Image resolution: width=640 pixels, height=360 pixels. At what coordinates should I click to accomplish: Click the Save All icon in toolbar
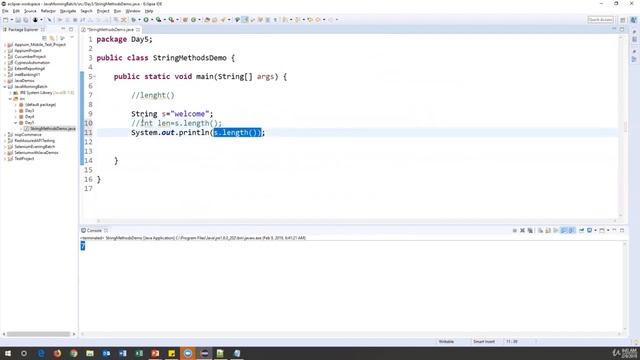click(x=26, y=20)
